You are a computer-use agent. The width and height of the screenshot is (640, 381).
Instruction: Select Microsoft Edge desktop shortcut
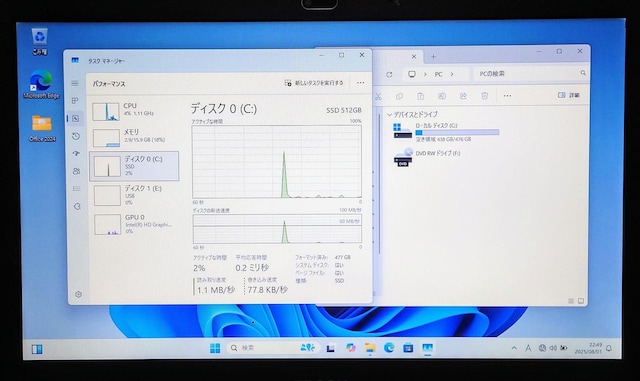[41, 85]
